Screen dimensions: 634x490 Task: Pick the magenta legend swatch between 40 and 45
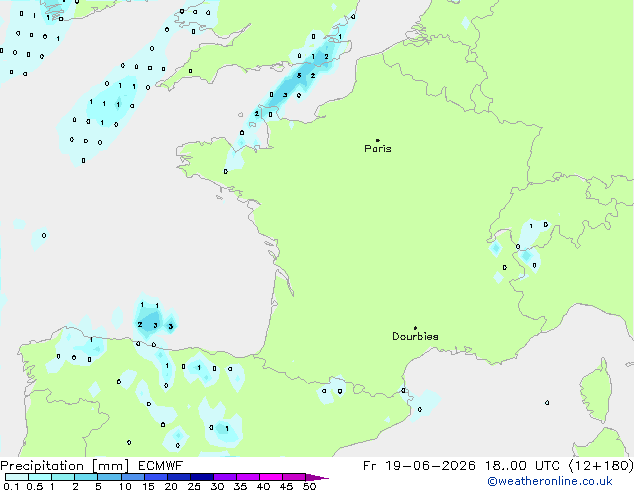(x=271, y=477)
